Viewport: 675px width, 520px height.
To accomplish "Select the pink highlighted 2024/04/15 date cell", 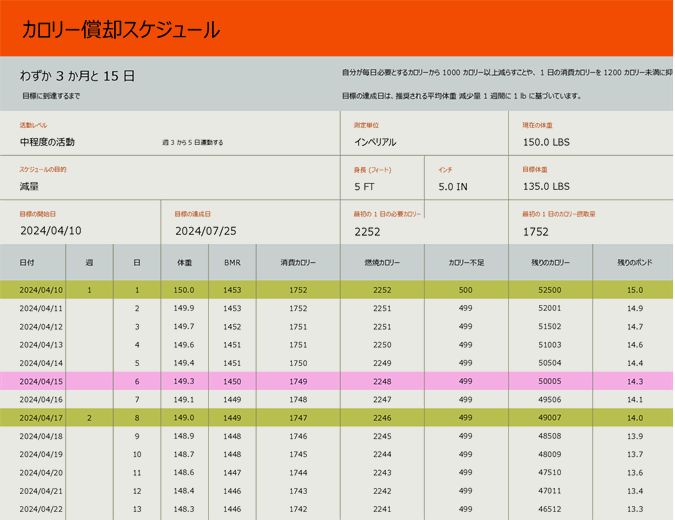I will click(41, 381).
